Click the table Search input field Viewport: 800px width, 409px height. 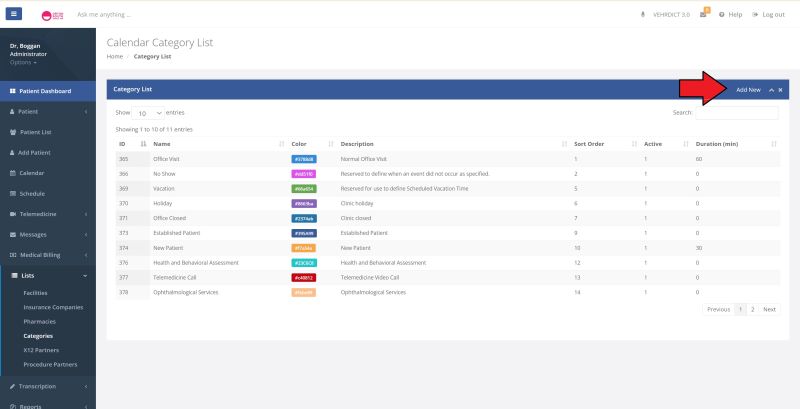[x=737, y=113]
